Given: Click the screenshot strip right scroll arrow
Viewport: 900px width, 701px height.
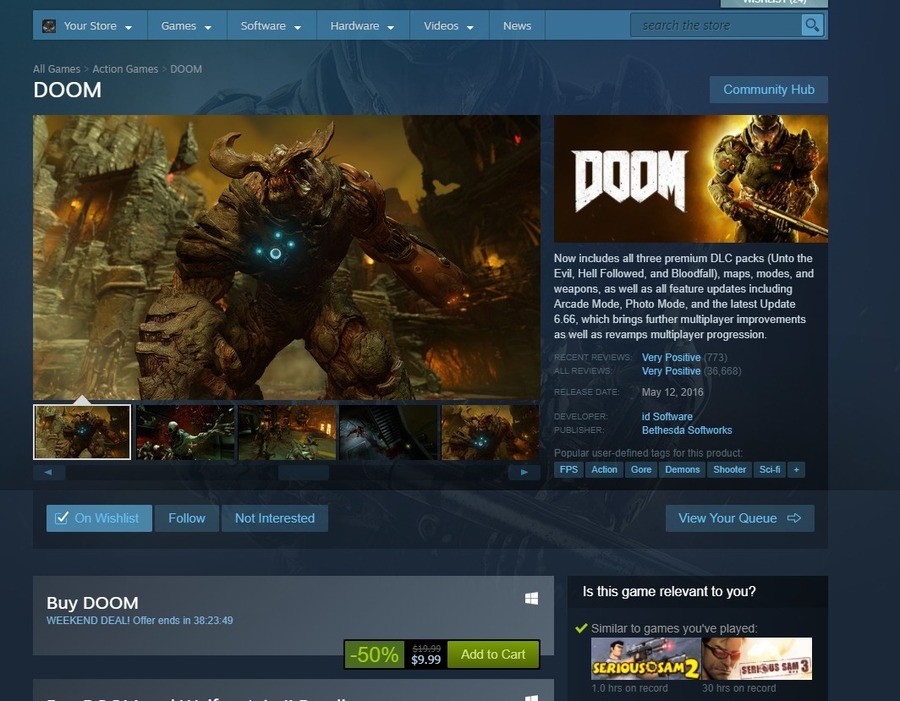Looking at the screenshot, I should (x=524, y=472).
